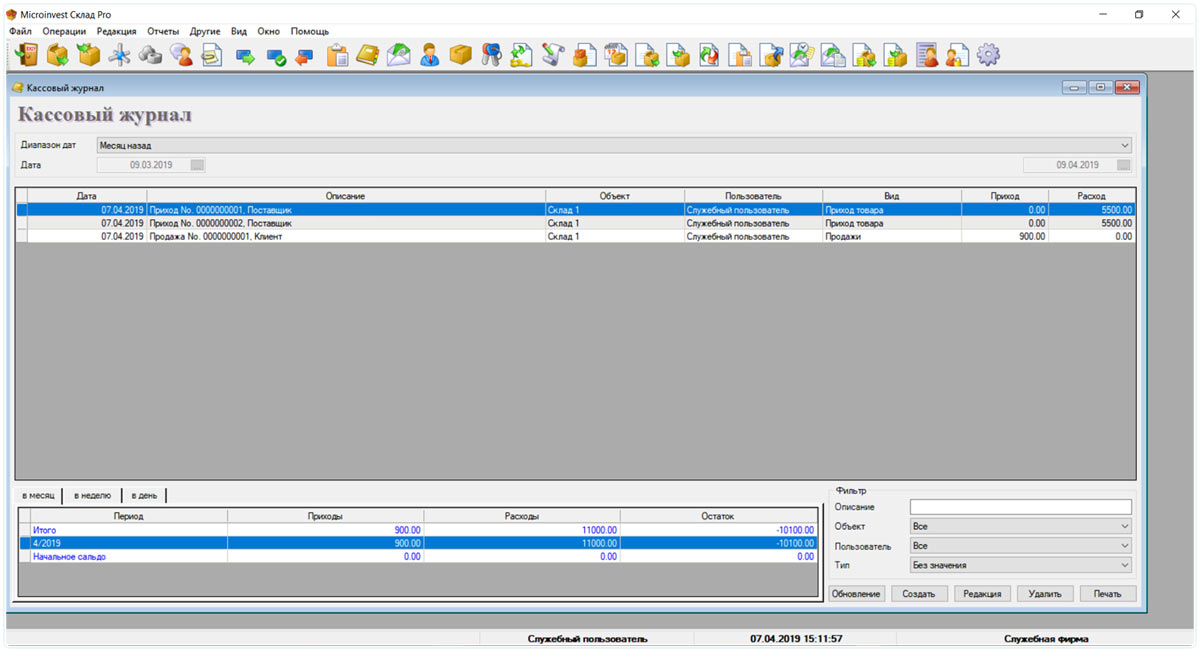The height and width of the screenshot is (653, 1200).
Task: Expand the Тип filter dropdown
Action: click(x=1125, y=565)
